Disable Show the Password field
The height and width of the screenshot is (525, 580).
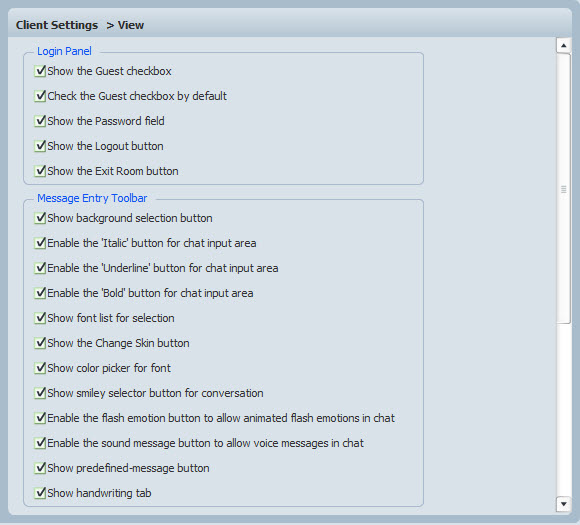40,121
